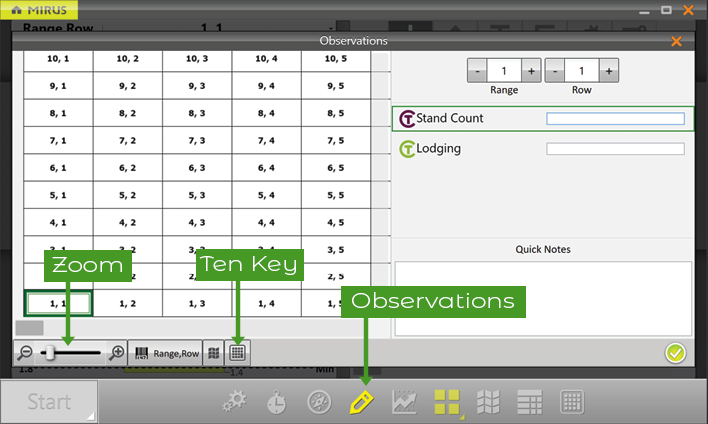Click the Range,Row barcode button
Viewport: 708px width, 424px height.
[166, 353]
